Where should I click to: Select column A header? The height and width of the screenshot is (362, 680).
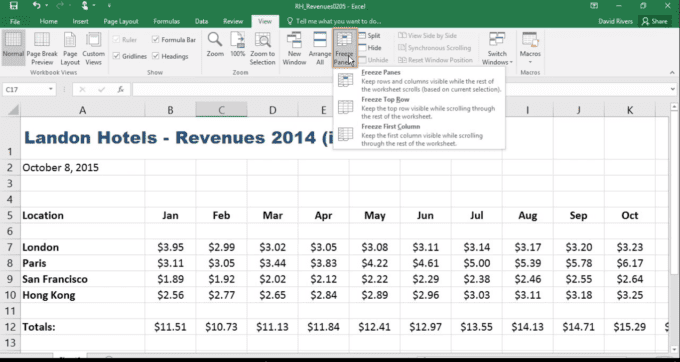pyautogui.click(x=82, y=110)
